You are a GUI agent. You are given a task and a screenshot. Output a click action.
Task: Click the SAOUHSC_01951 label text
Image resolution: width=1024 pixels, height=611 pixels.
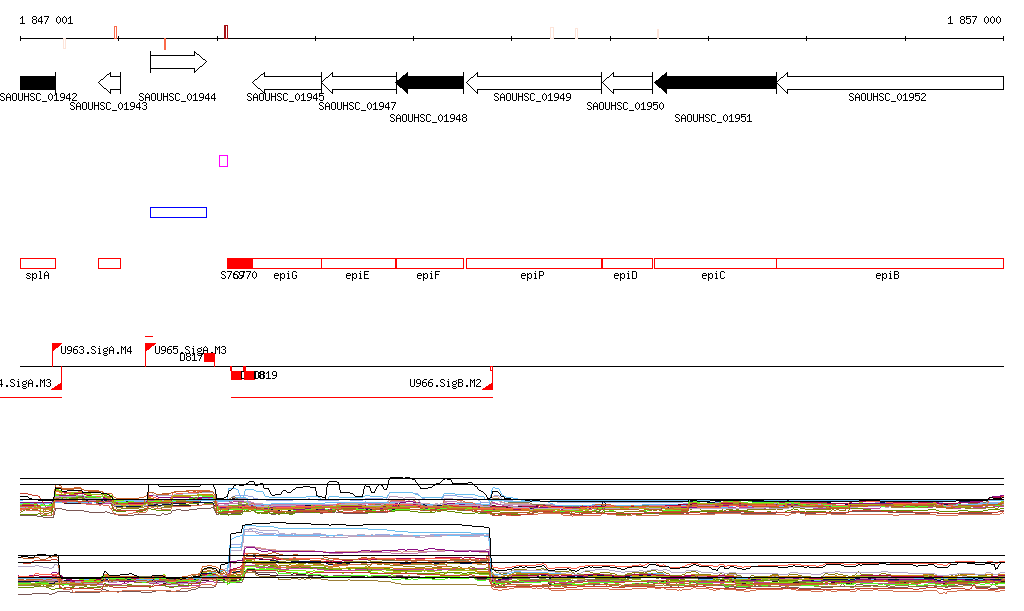[x=713, y=118]
